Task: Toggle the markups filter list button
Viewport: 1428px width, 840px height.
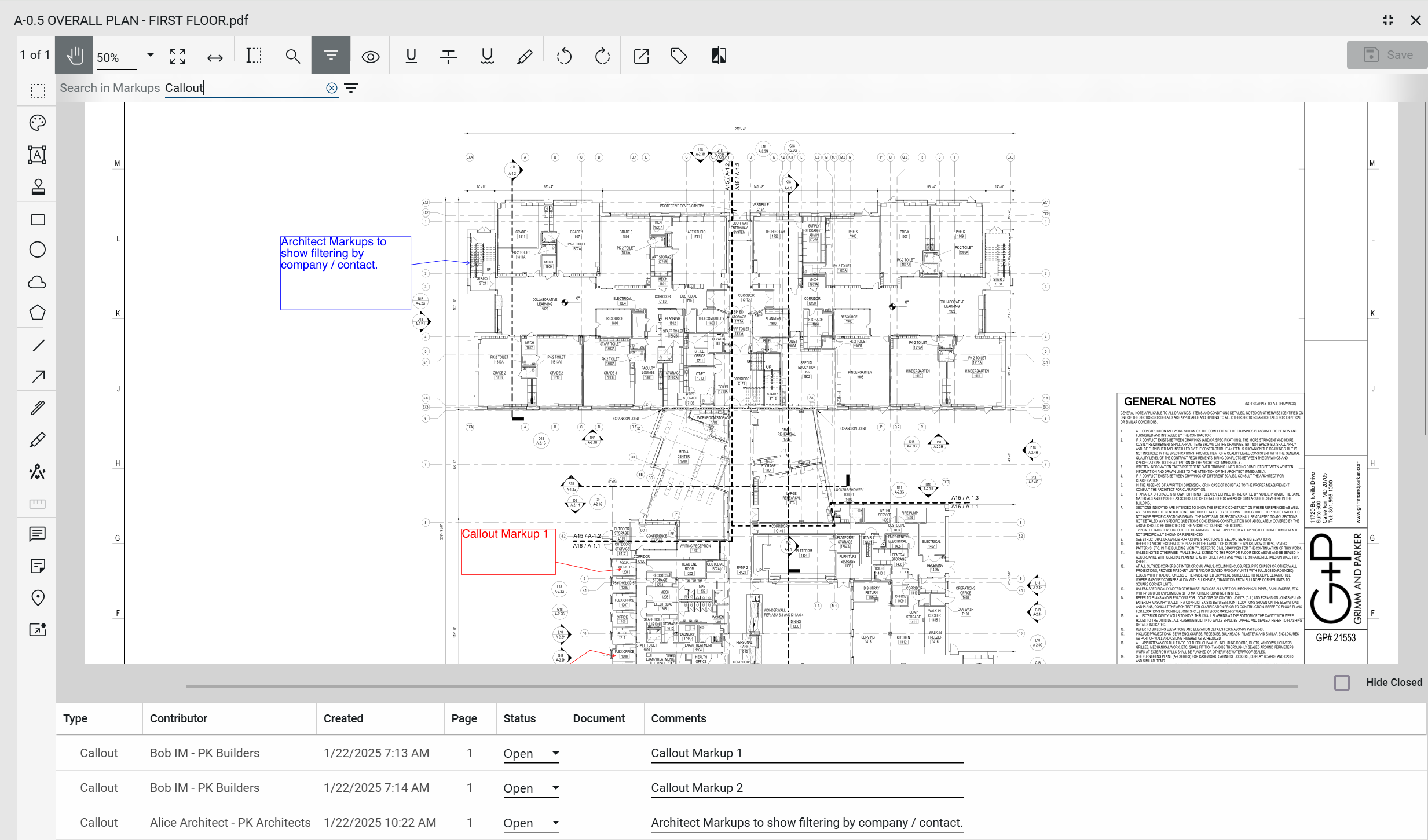Action: [331, 56]
